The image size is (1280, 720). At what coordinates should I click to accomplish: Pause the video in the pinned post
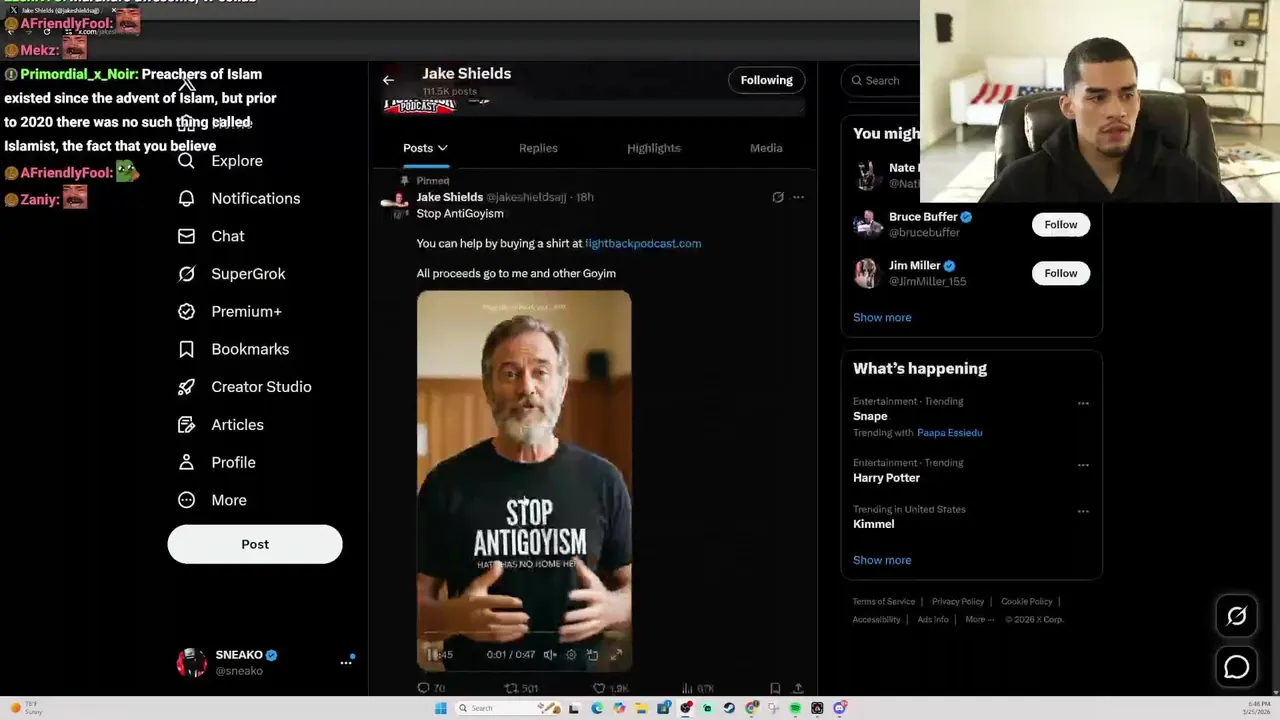(x=433, y=654)
